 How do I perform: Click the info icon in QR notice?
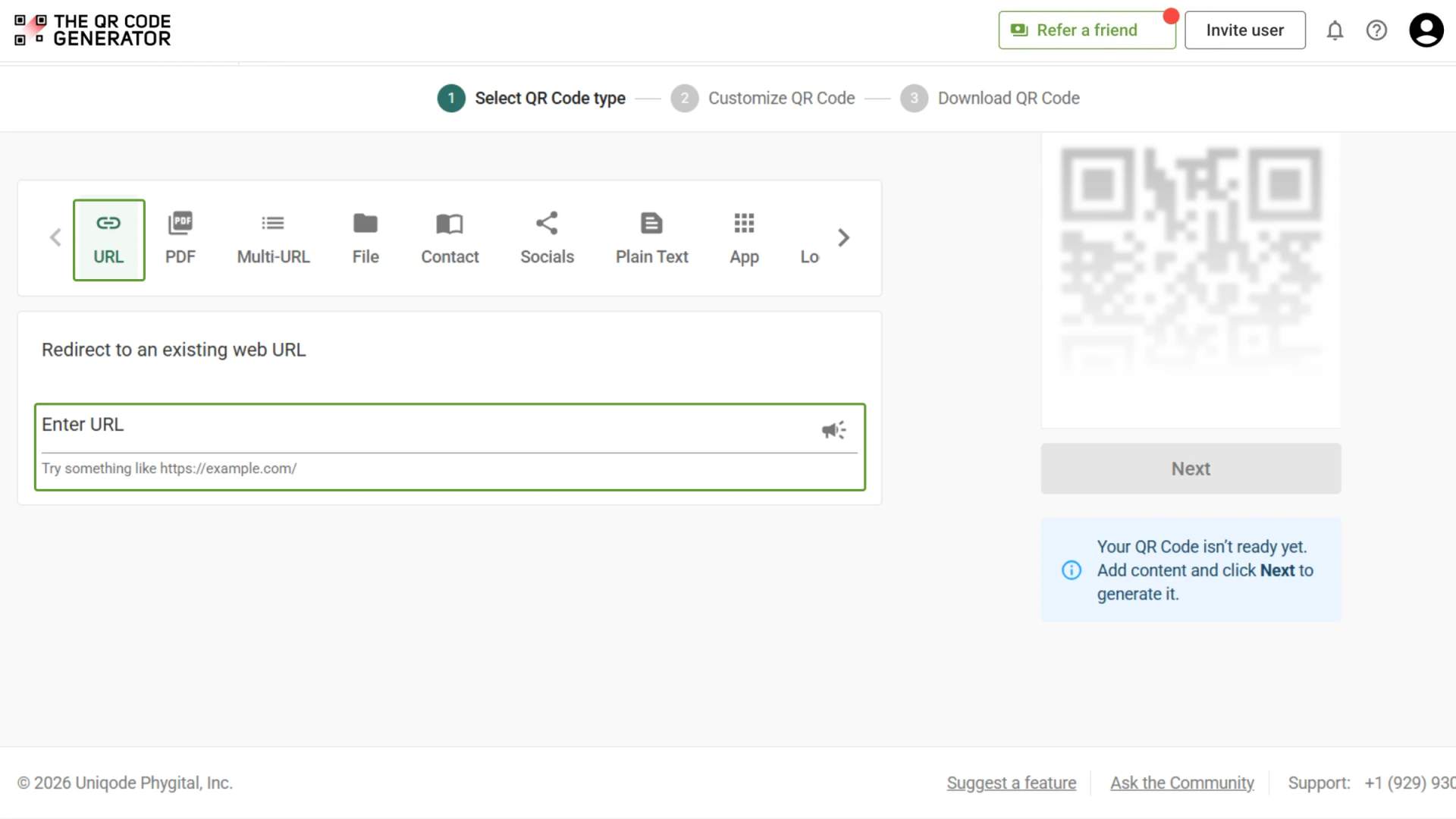[1071, 570]
